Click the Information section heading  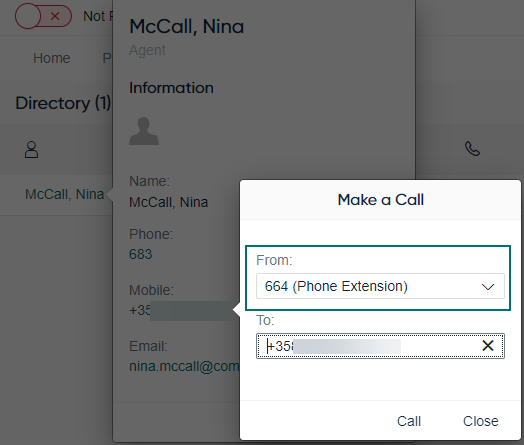click(x=171, y=88)
